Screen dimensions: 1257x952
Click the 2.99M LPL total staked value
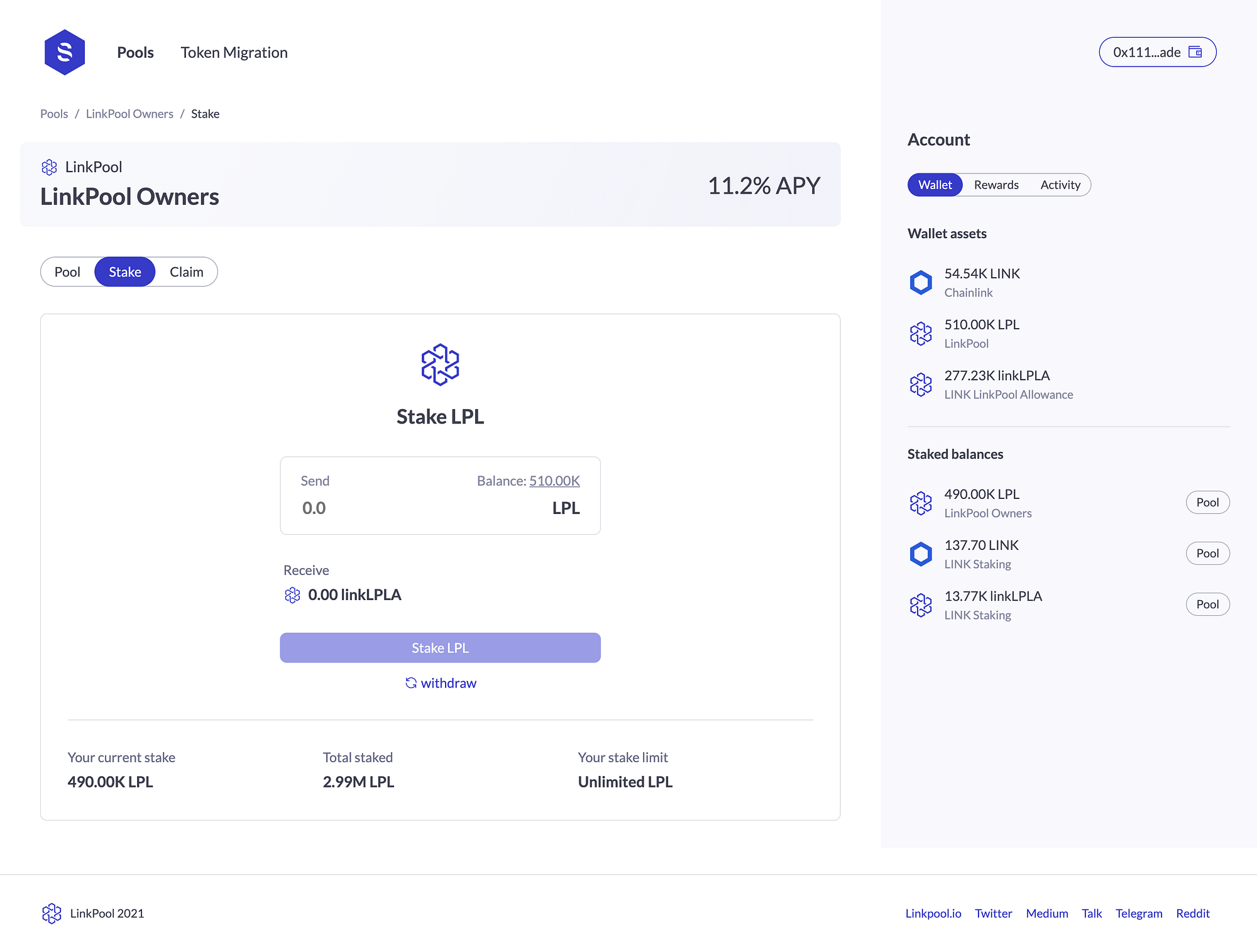coord(358,782)
